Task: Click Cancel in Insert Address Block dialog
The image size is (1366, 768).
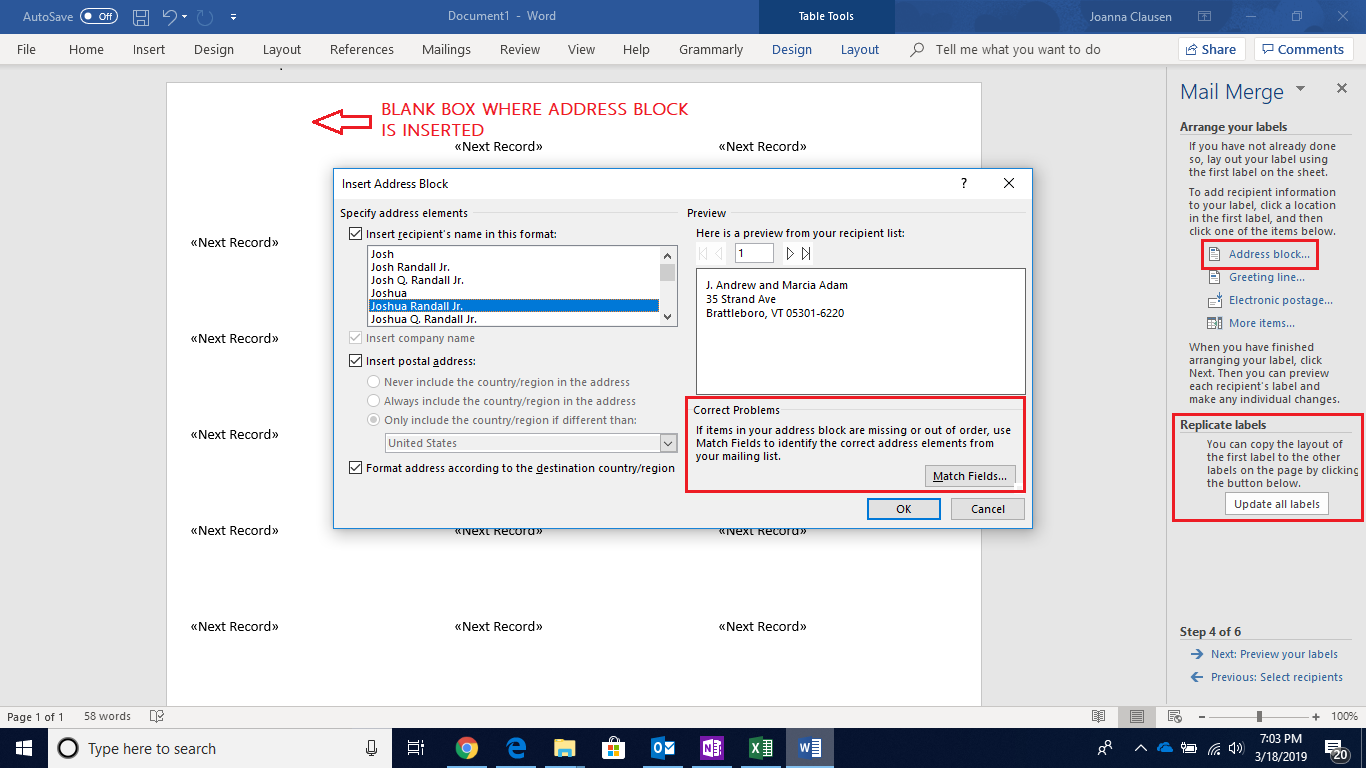Action: point(988,509)
